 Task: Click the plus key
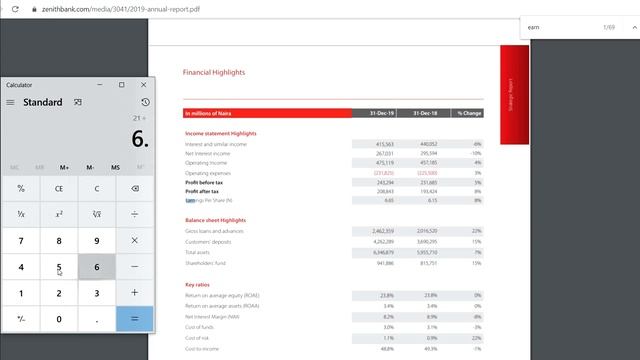tap(135, 293)
